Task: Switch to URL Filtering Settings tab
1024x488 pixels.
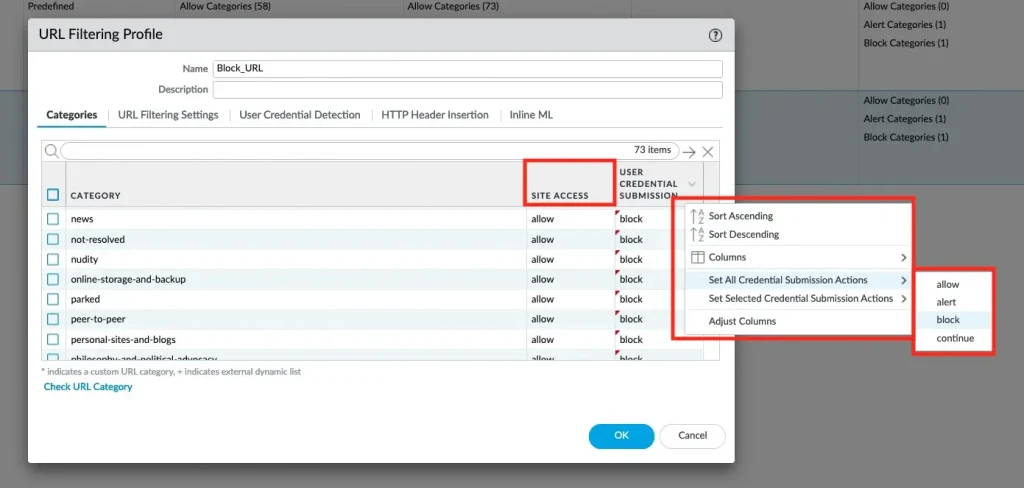Action: pos(168,115)
